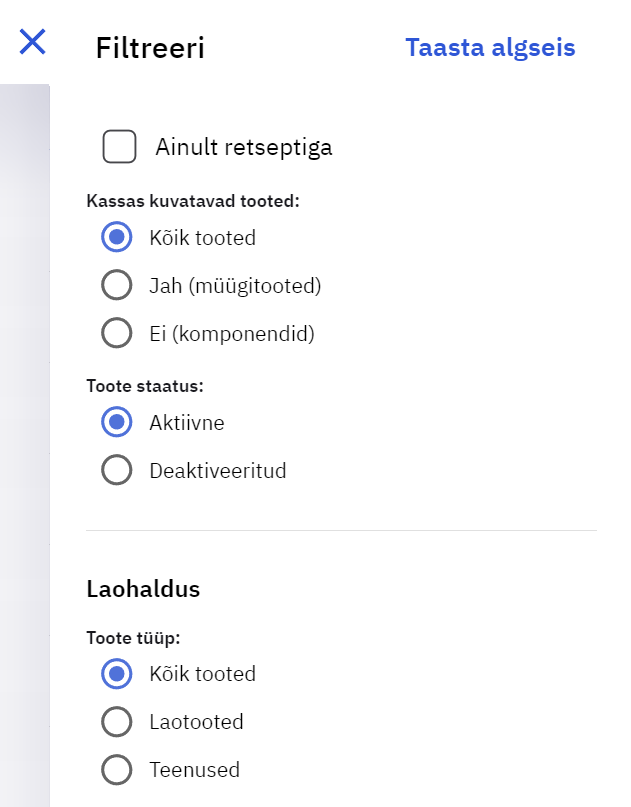The height and width of the screenshot is (807, 631).
Task: Close the Filtreeri filter panel
Action: click(33, 42)
